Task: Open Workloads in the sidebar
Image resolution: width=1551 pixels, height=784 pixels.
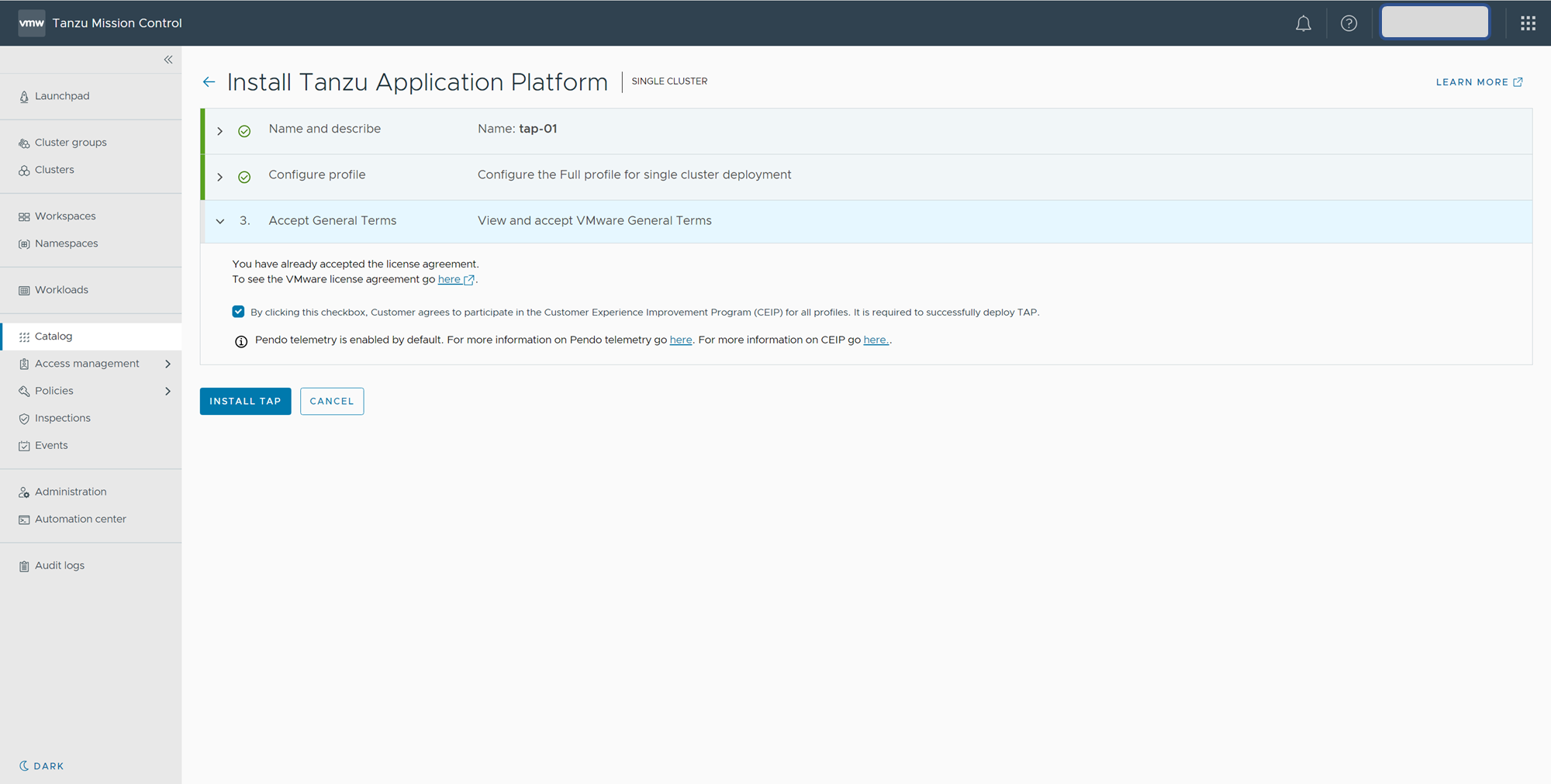Action: 61,290
